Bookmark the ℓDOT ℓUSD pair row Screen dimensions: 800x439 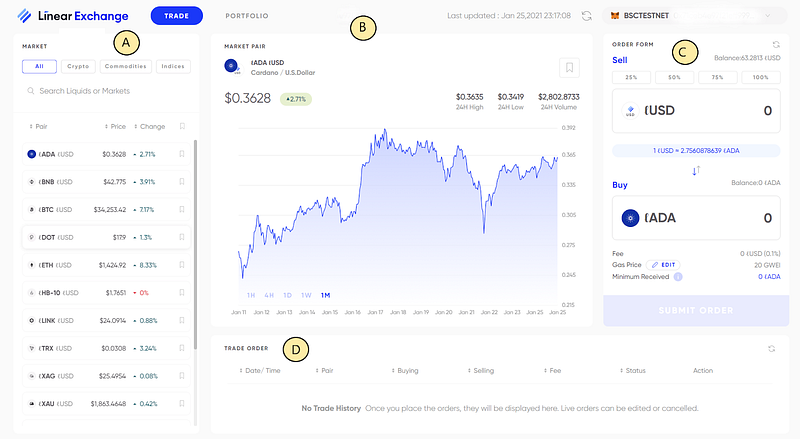point(182,237)
